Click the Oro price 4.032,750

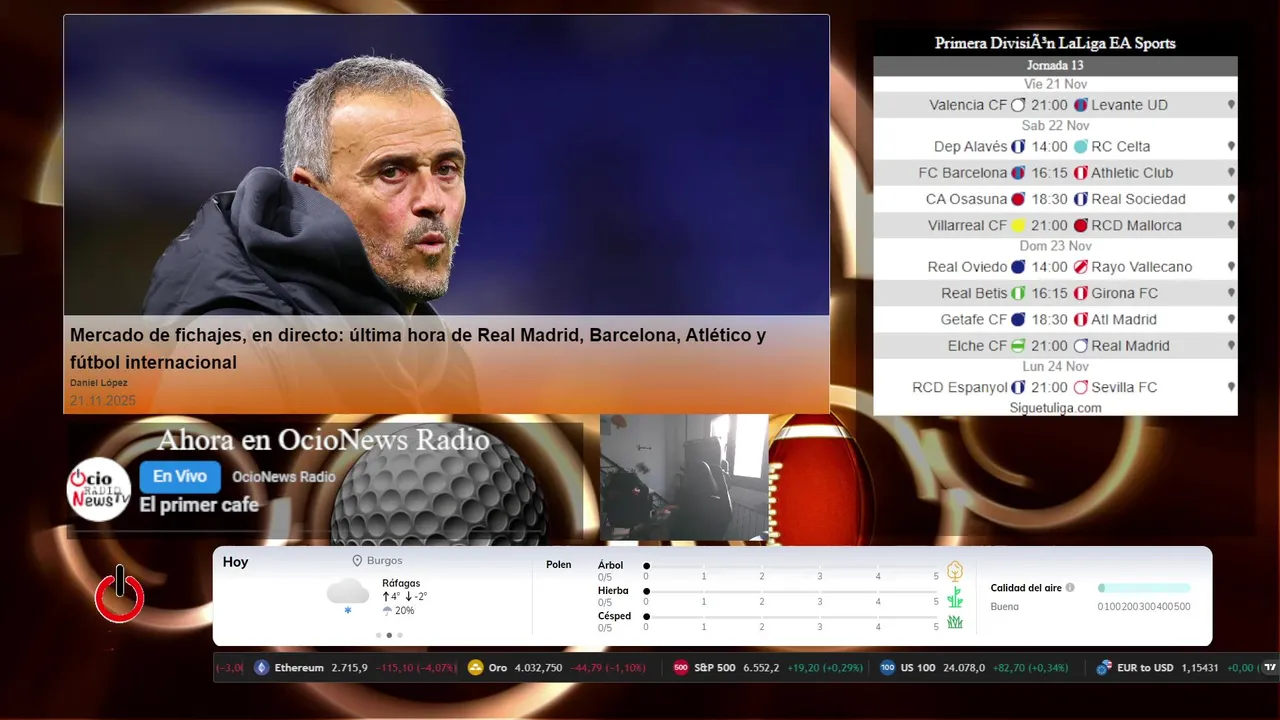tap(538, 668)
